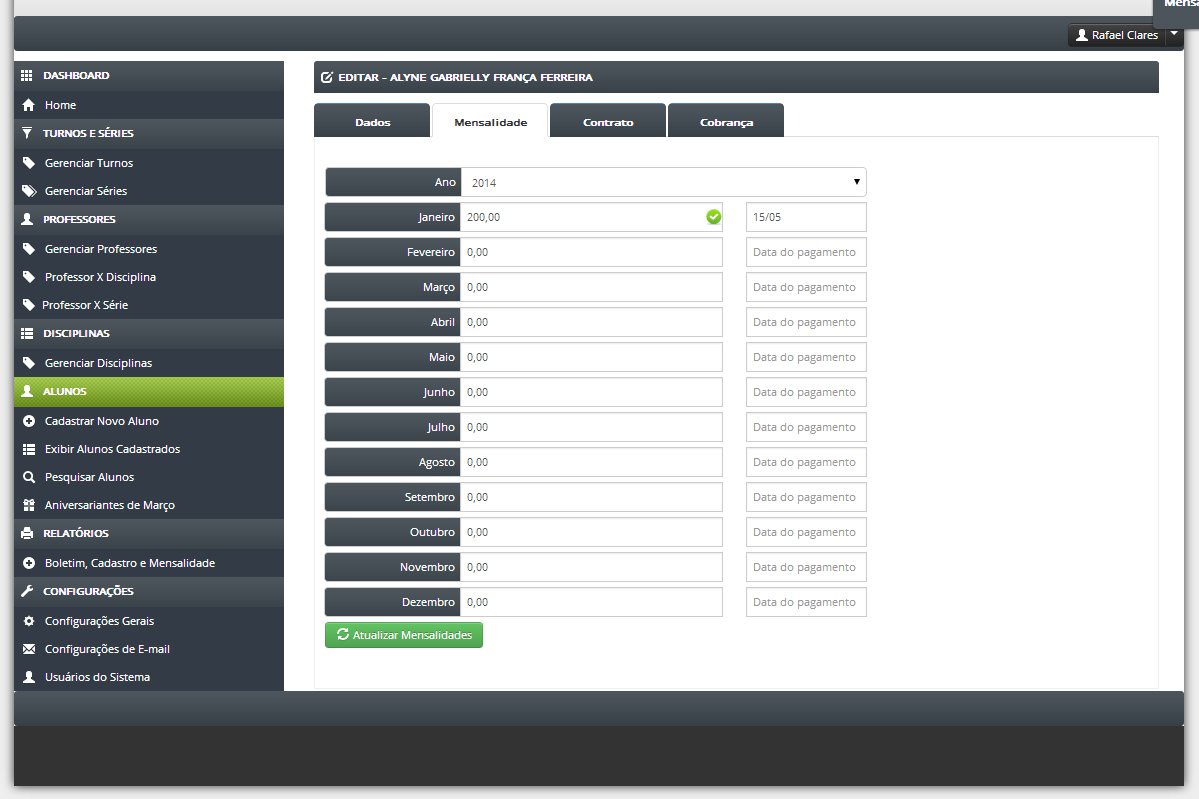Click the gear icon for Configurações Gerais

tap(29, 621)
